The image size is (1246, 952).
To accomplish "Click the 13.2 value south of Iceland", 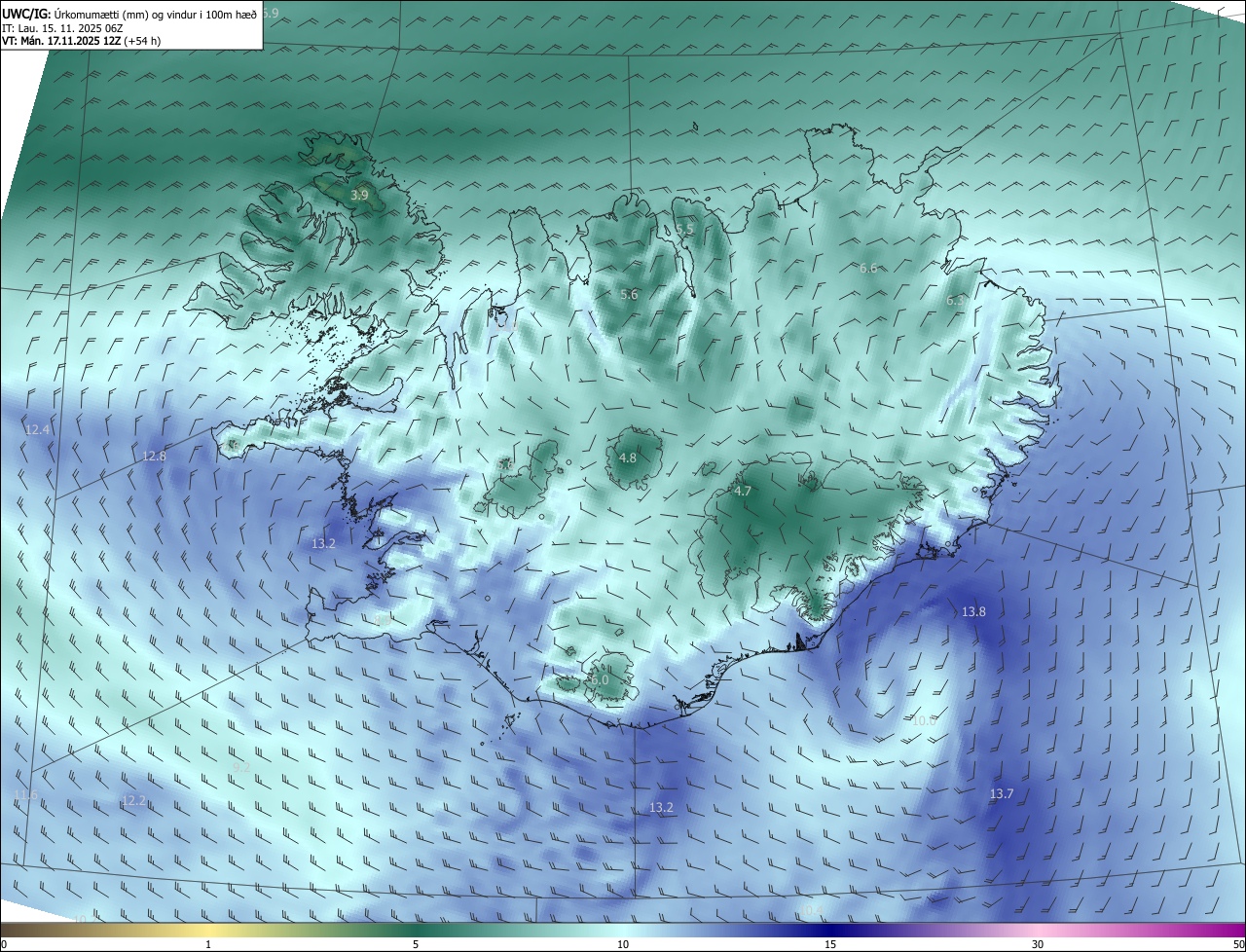I will pos(661,807).
